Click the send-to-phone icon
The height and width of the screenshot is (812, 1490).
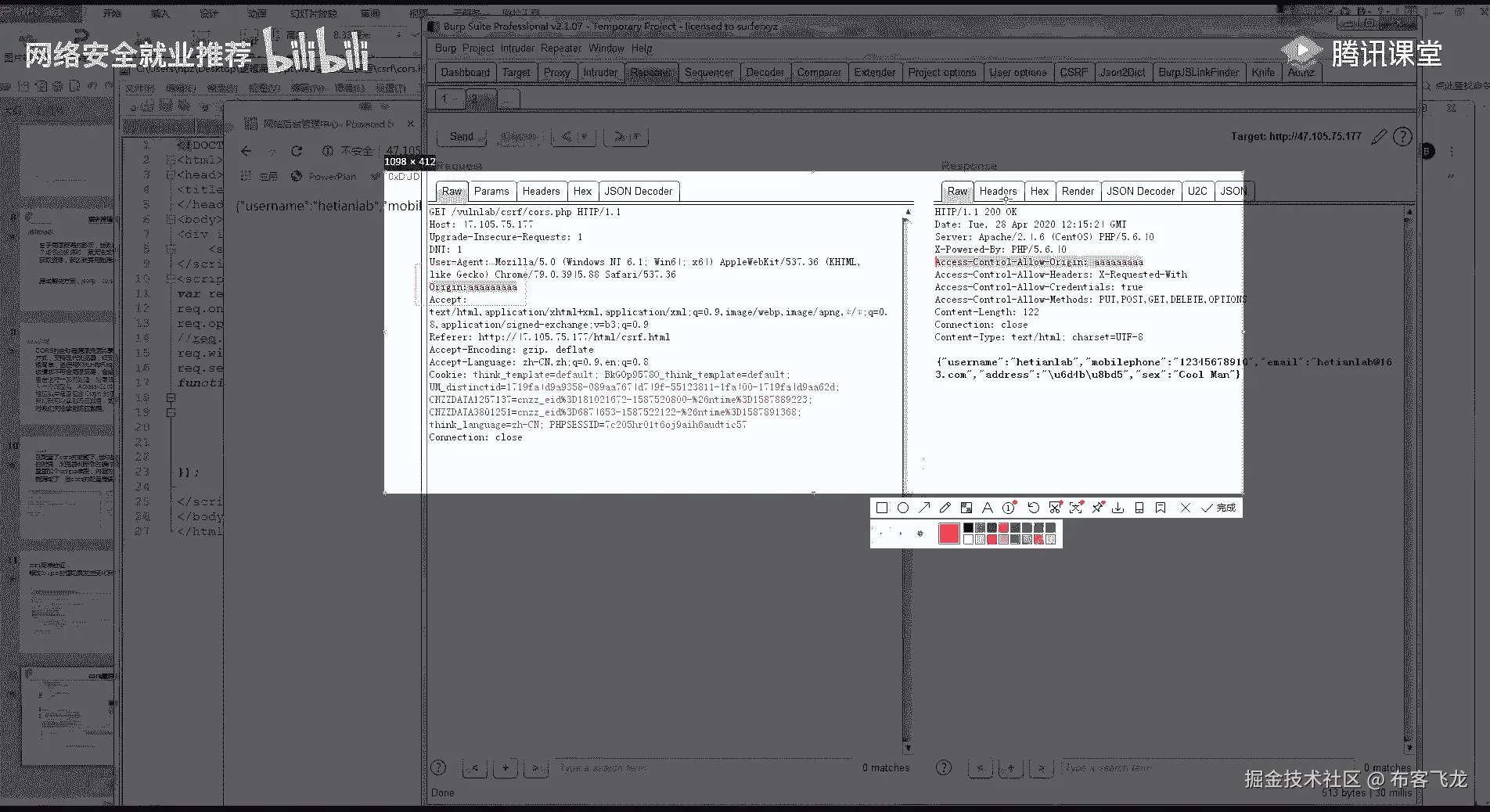tap(1139, 508)
